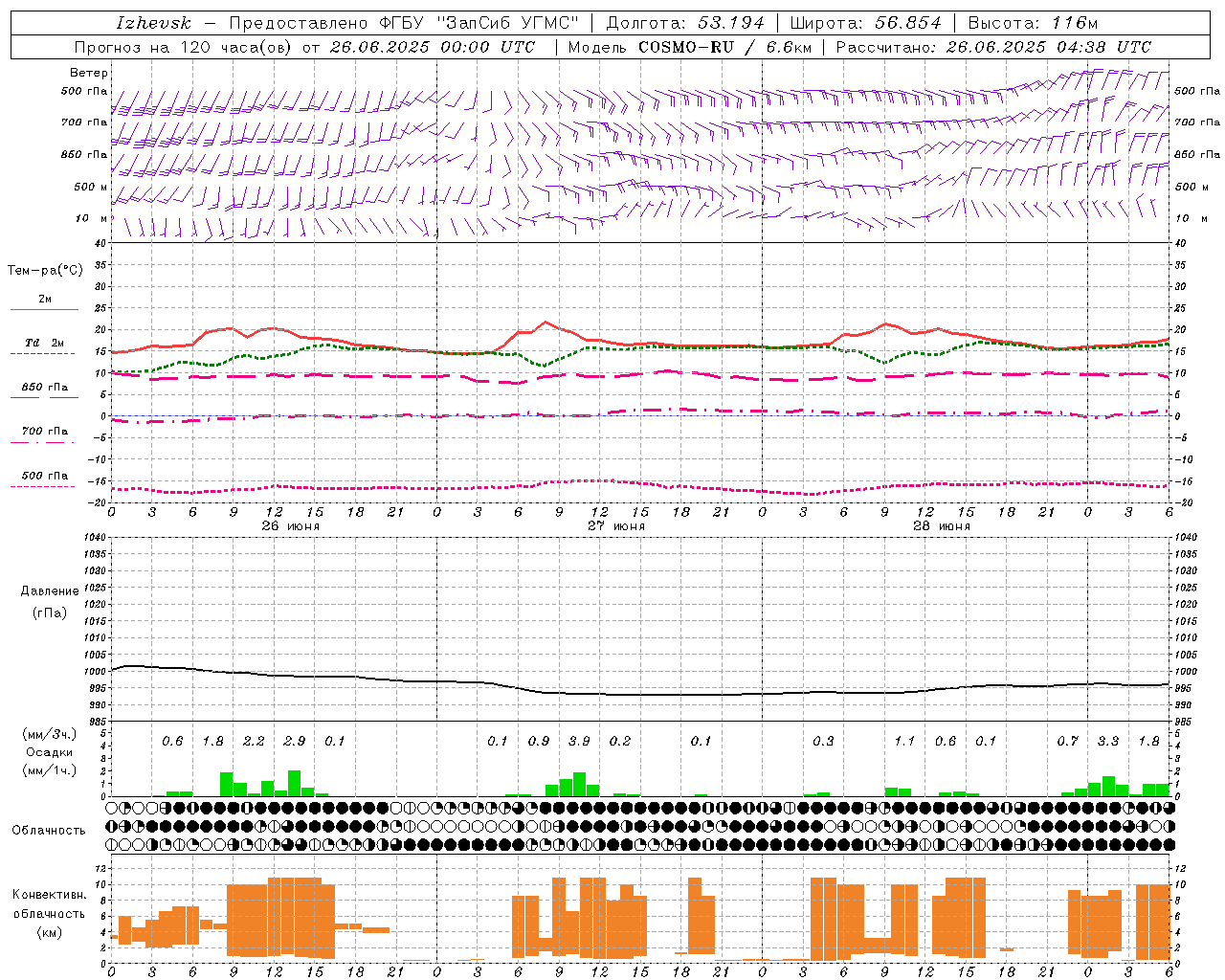Click 'Рассчитано: 26.06.2025 04:38 UTC' timestamp
This screenshot has height=980, width=1225.
coord(993,47)
